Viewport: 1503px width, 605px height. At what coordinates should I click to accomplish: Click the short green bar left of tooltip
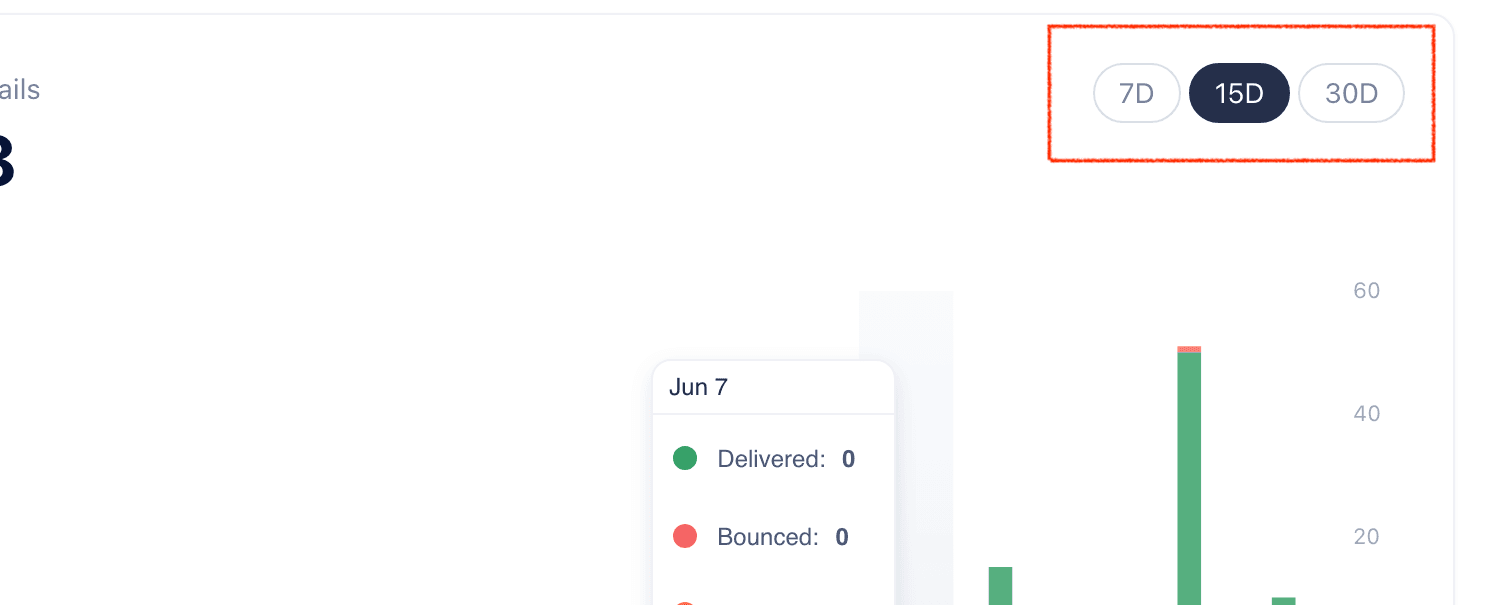1000,585
